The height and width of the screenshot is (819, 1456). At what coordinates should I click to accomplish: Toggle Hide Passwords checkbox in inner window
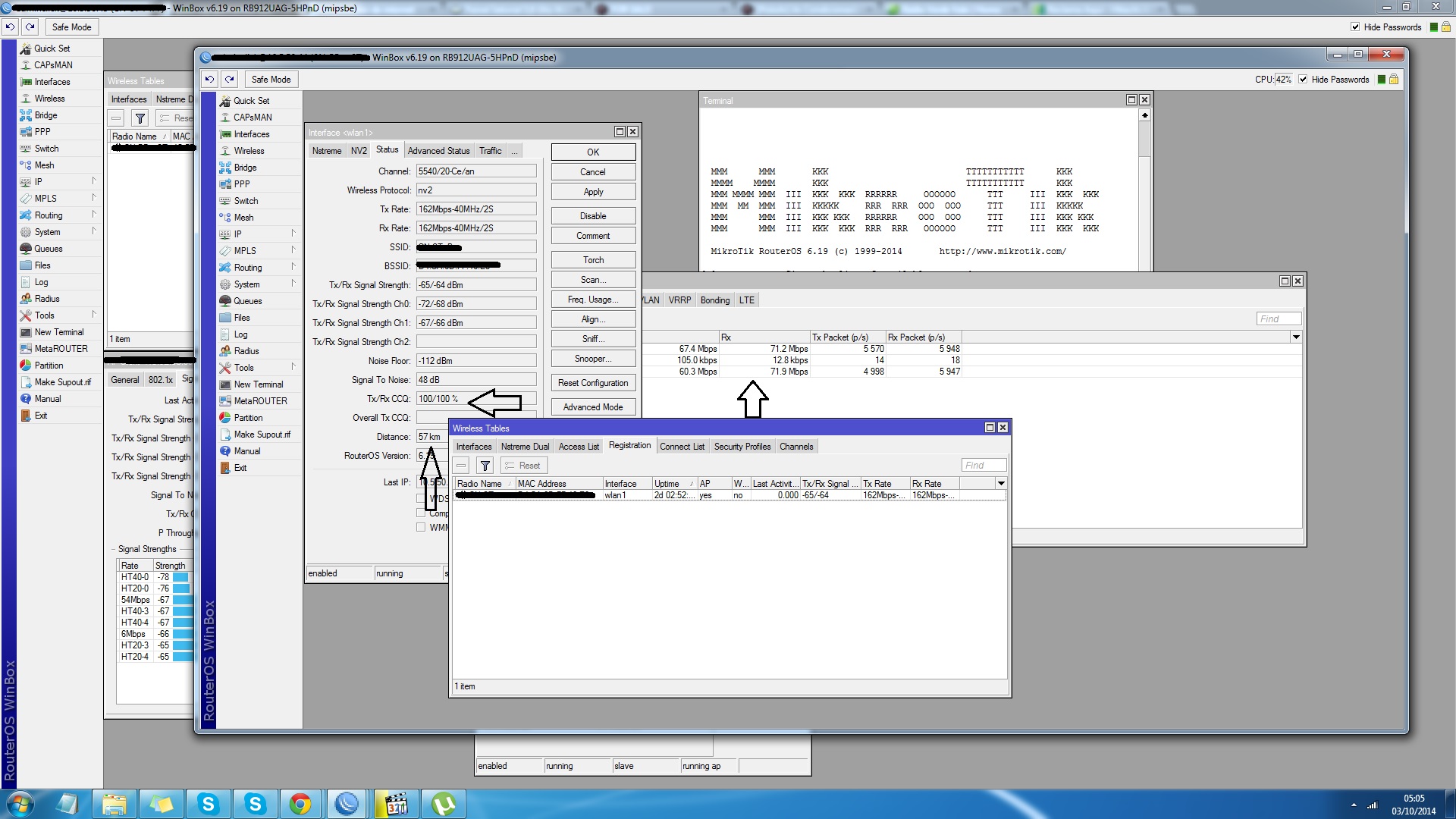[1303, 80]
